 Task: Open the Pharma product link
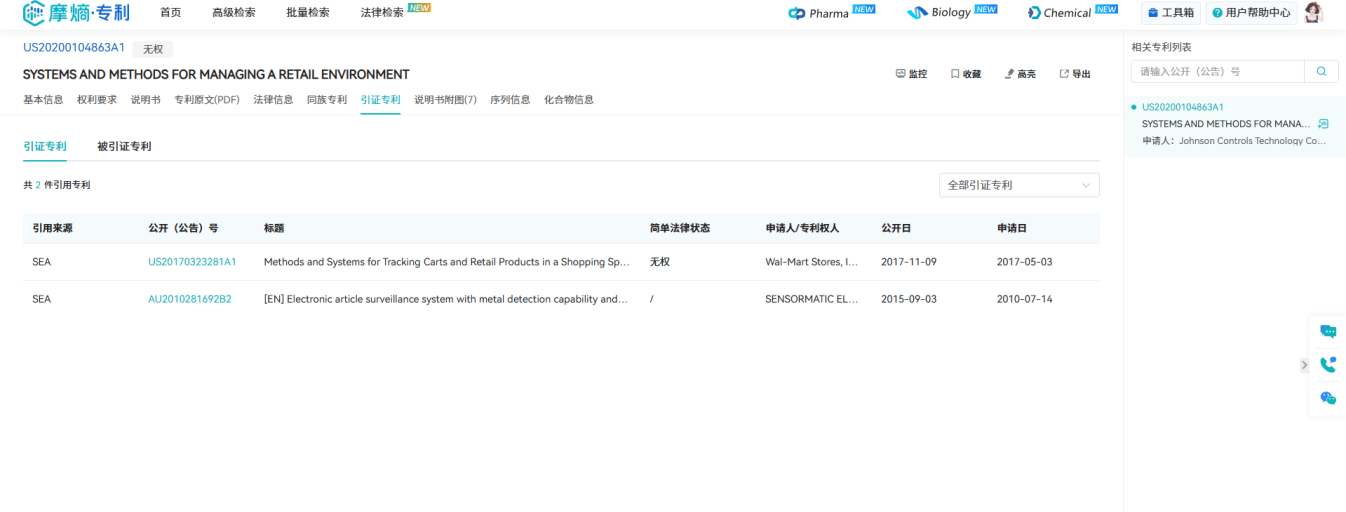(x=831, y=13)
